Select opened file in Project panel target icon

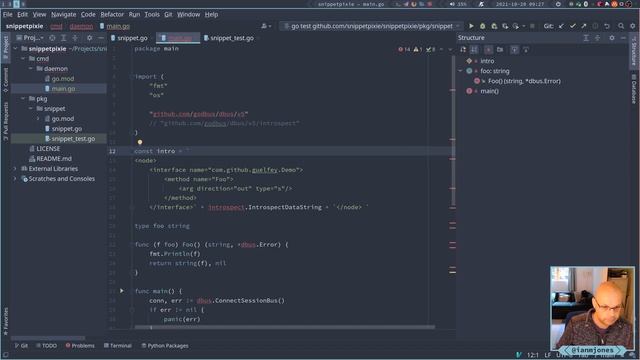coord(52,38)
